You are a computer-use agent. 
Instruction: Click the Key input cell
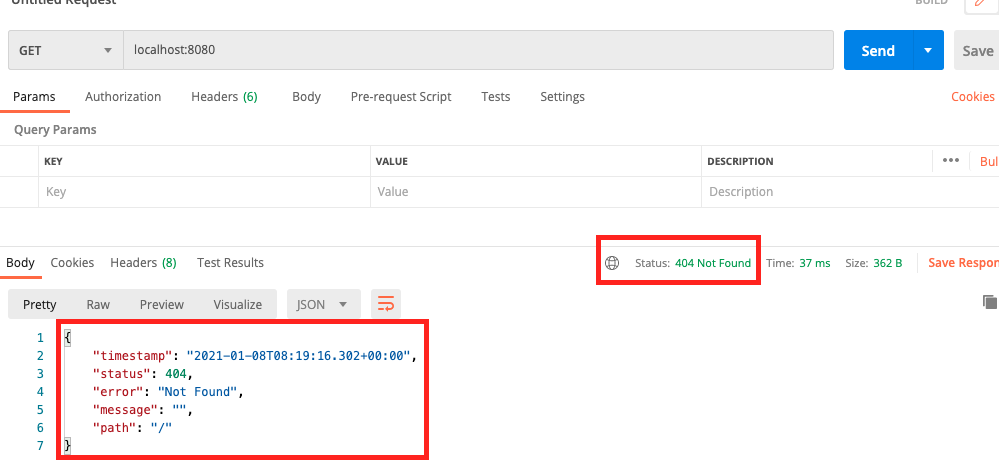pyautogui.click(x=205, y=192)
